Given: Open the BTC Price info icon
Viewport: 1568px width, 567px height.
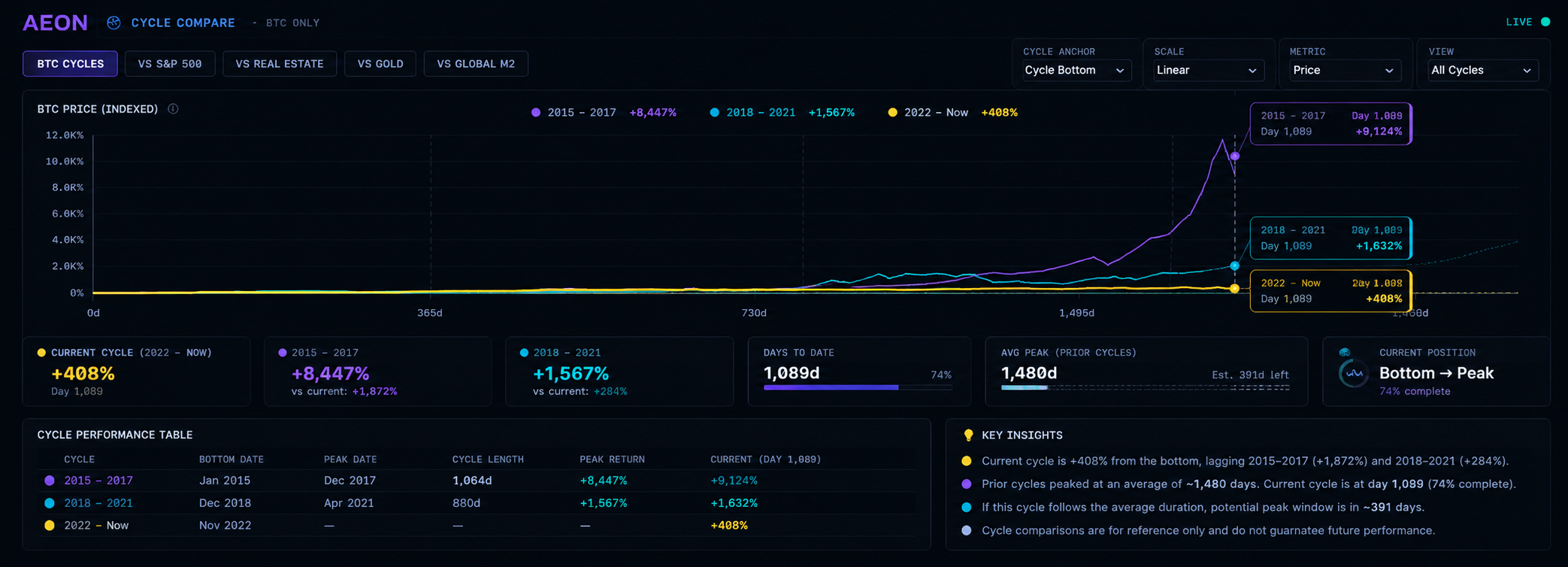Looking at the screenshot, I should click(173, 109).
